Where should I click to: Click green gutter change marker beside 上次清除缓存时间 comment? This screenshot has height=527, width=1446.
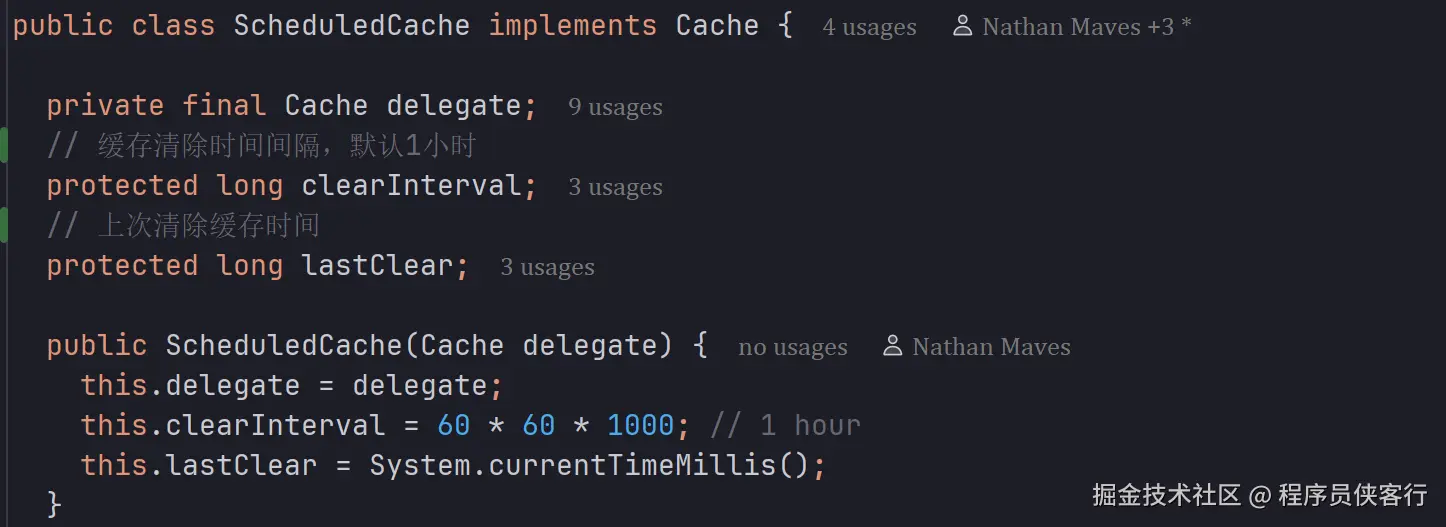tap(4, 226)
